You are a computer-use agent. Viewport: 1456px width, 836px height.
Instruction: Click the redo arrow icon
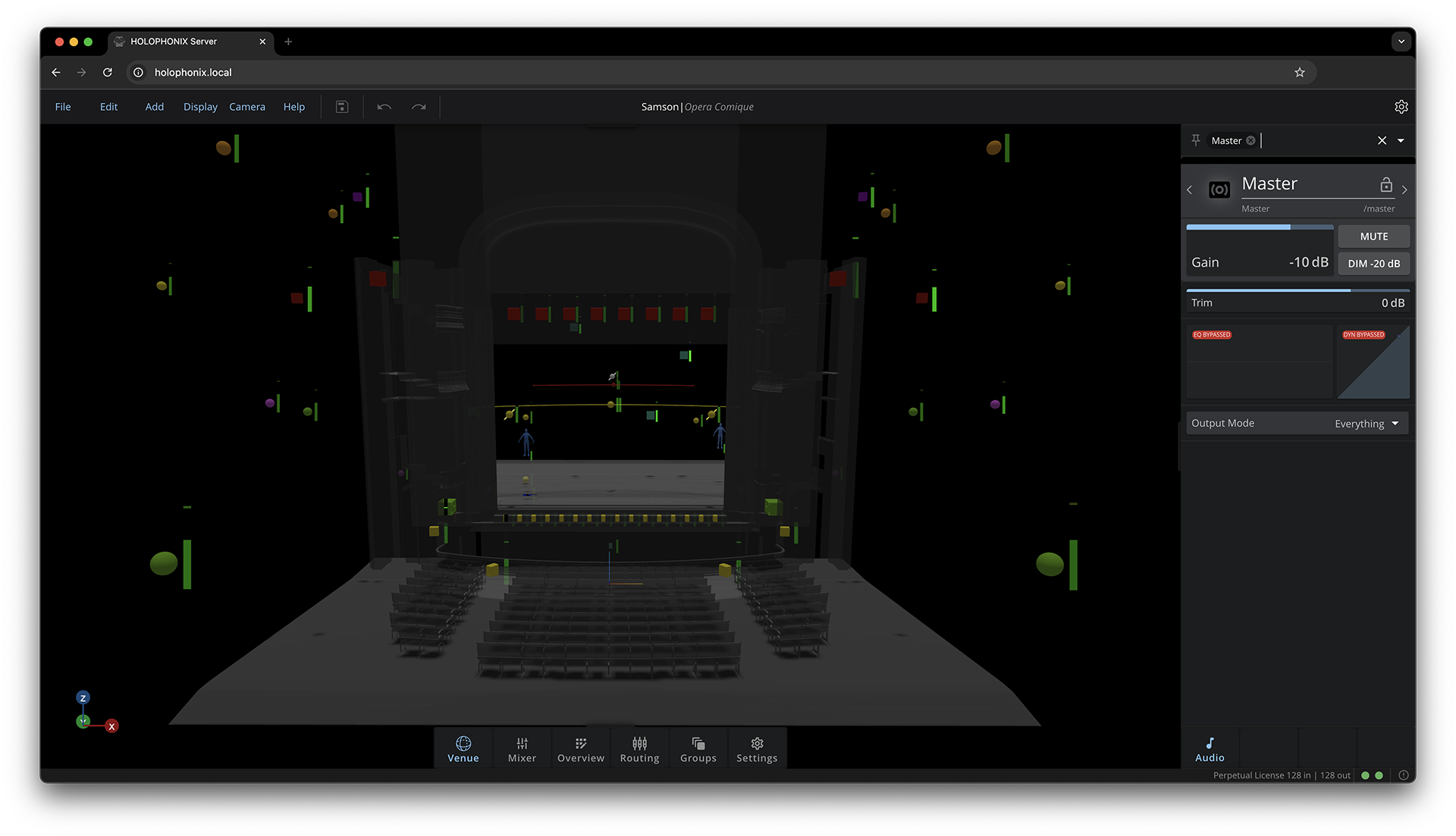click(x=419, y=107)
